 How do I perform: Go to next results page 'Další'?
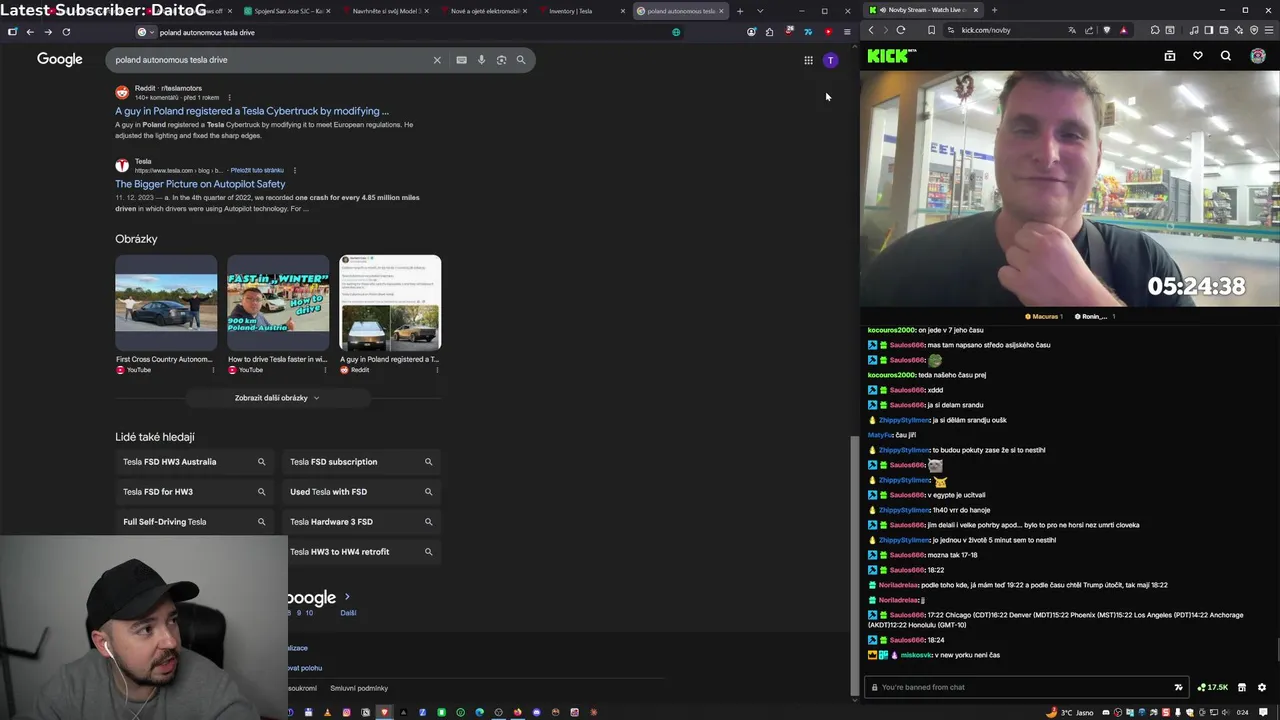coord(348,612)
